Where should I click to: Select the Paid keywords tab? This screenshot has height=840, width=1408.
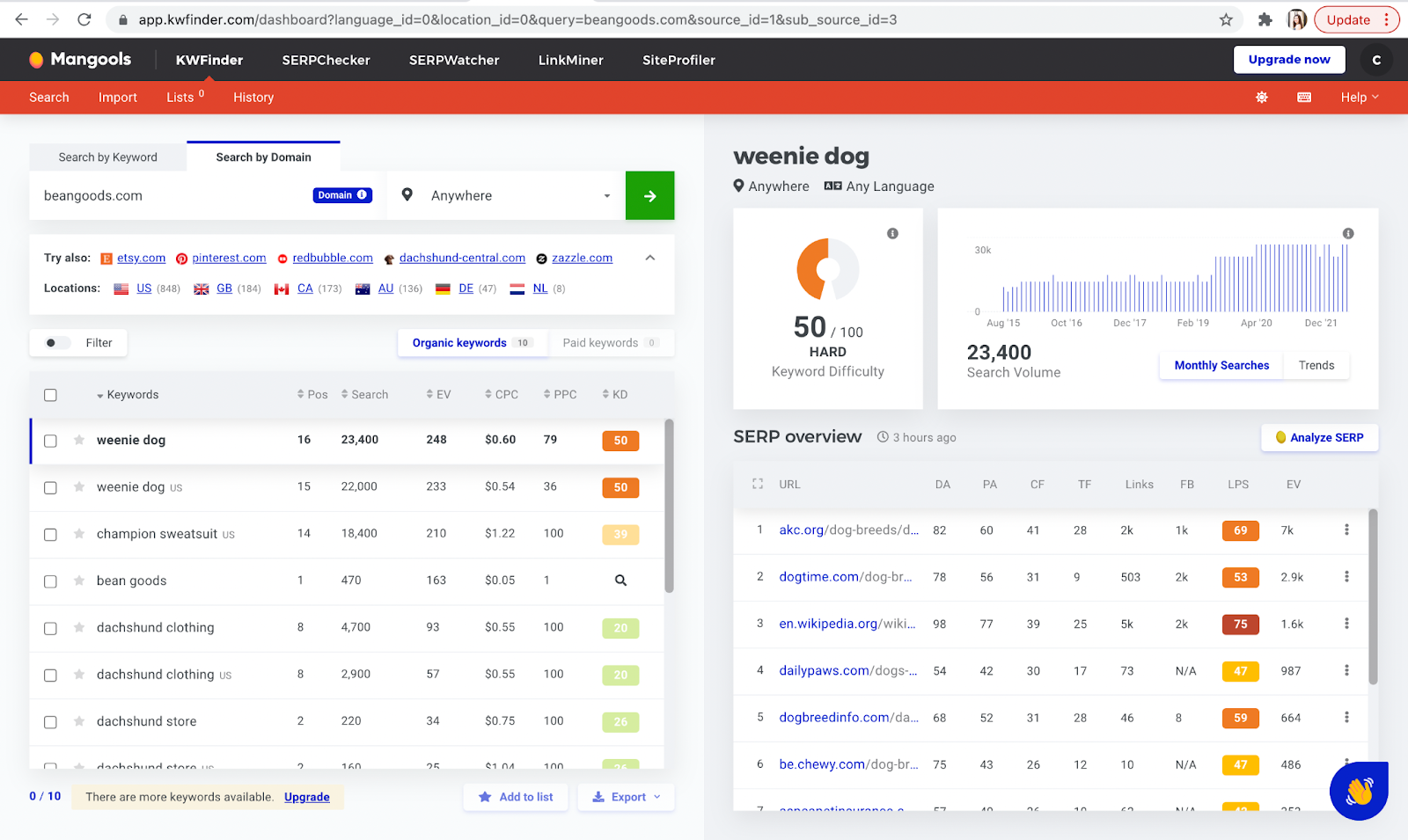click(x=611, y=343)
